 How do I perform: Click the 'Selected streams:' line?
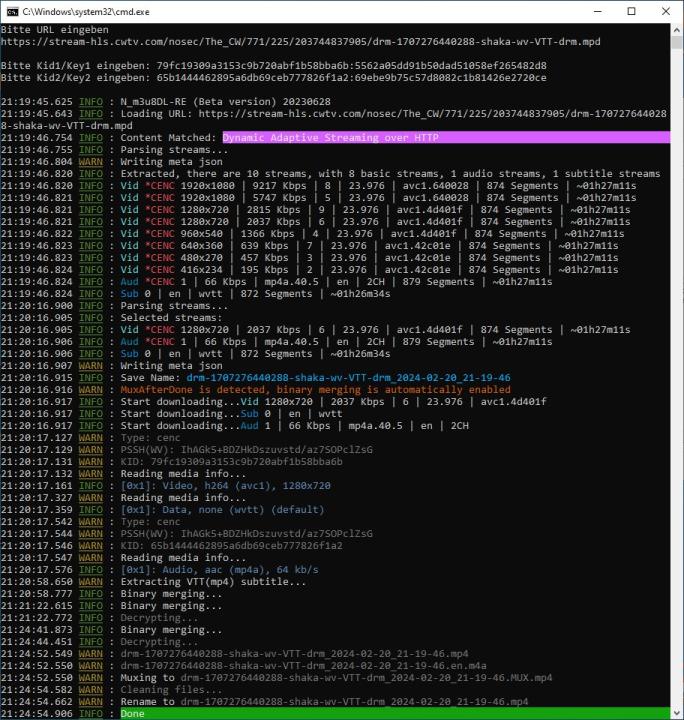112,317
